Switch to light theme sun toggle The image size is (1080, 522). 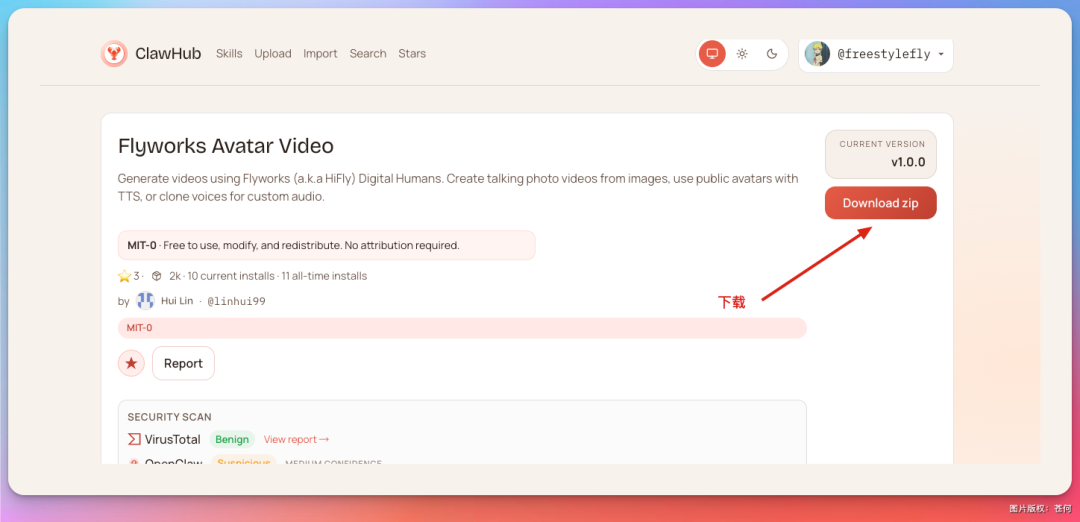coord(742,54)
